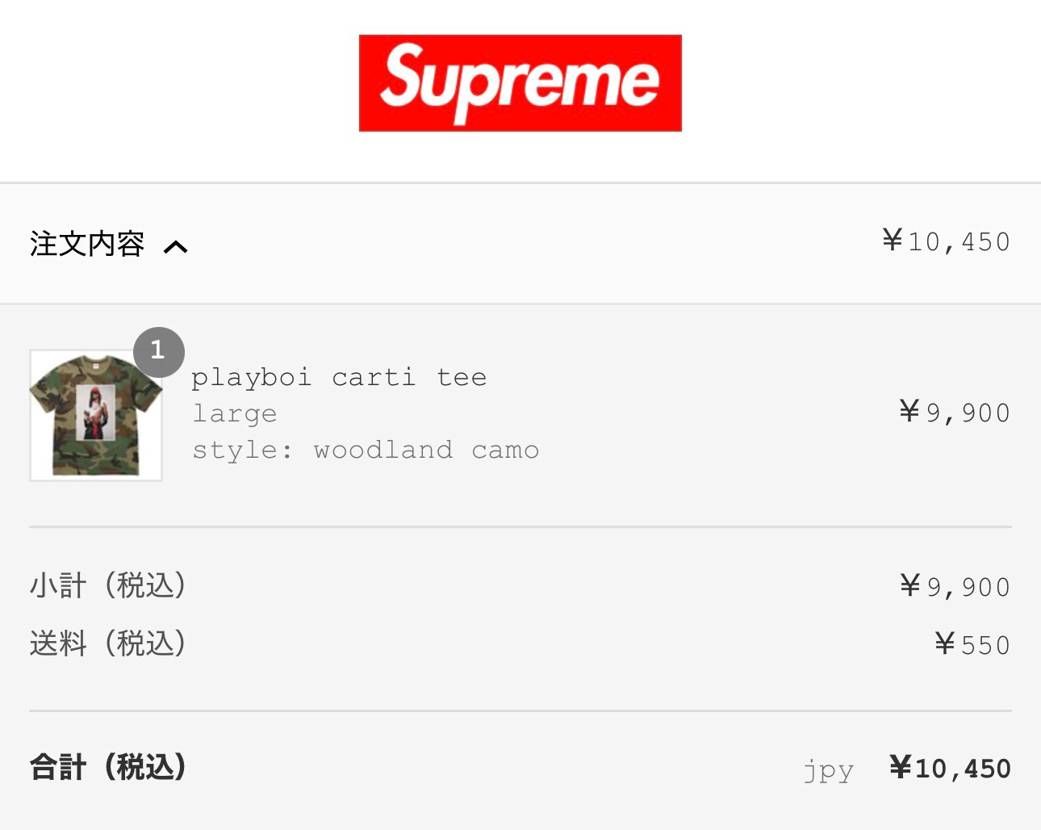
Task: Select the size text large
Action: (234, 414)
